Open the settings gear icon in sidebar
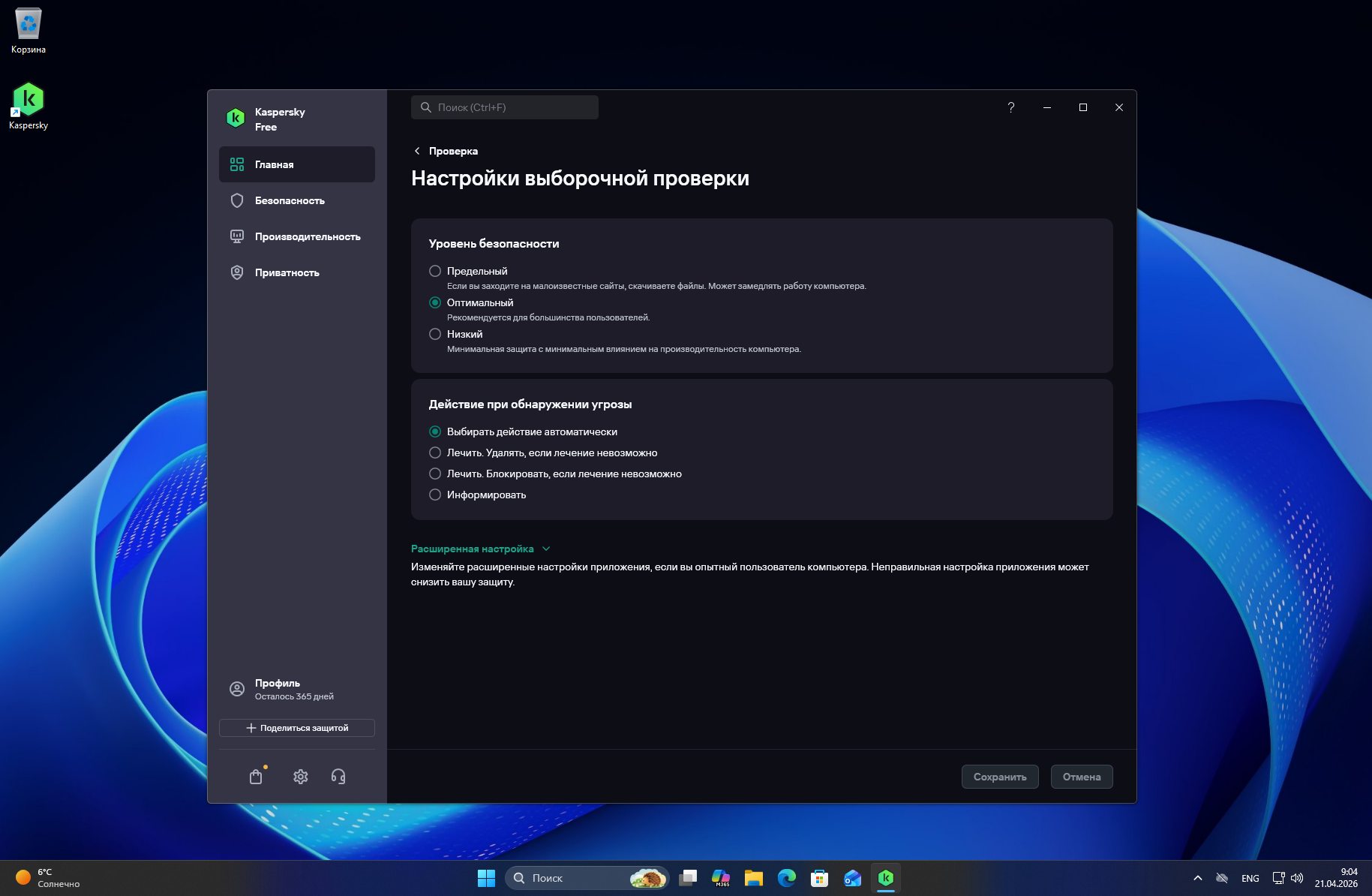Image resolution: width=1372 pixels, height=896 pixels. (x=301, y=777)
